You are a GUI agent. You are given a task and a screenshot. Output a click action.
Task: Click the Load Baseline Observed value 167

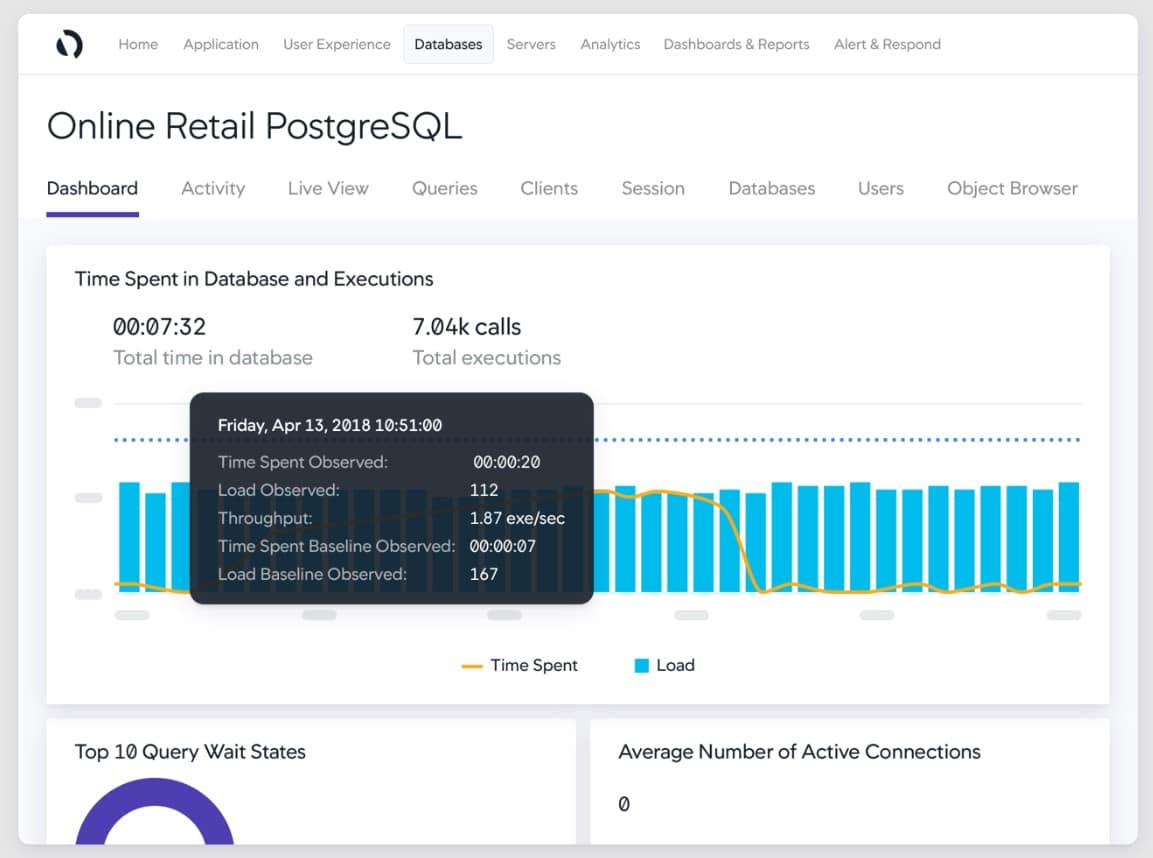click(x=484, y=574)
